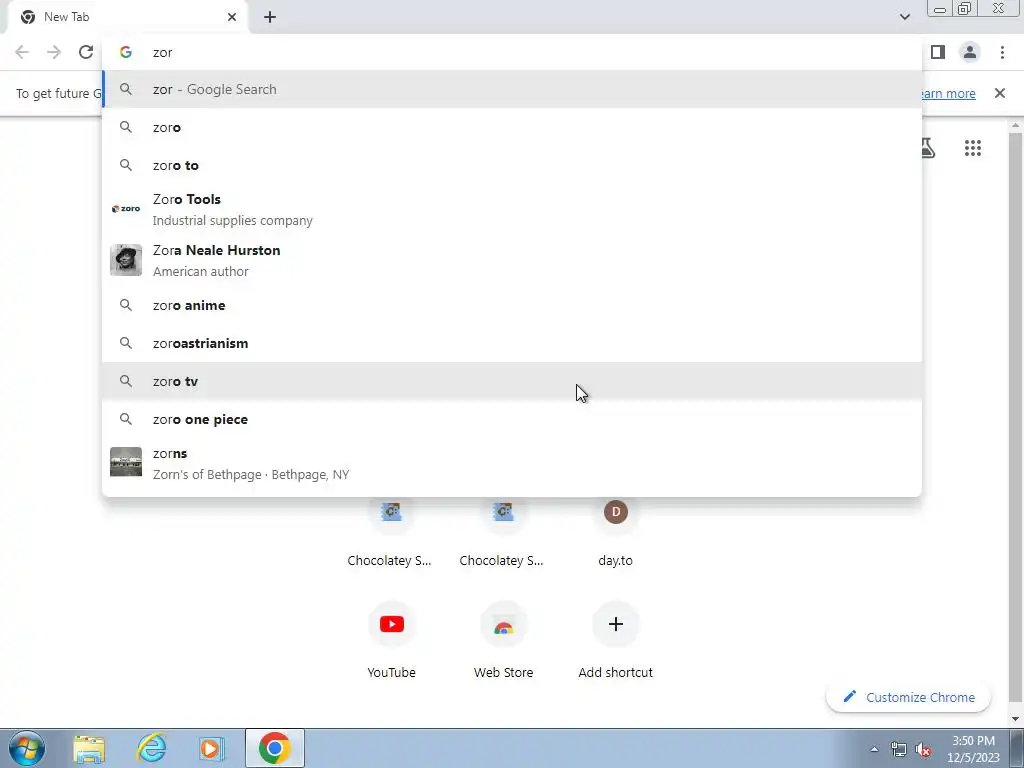1024x768 pixels.
Task: Pick the 'zoroastrianism' suggestion
Action: point(513,343)
